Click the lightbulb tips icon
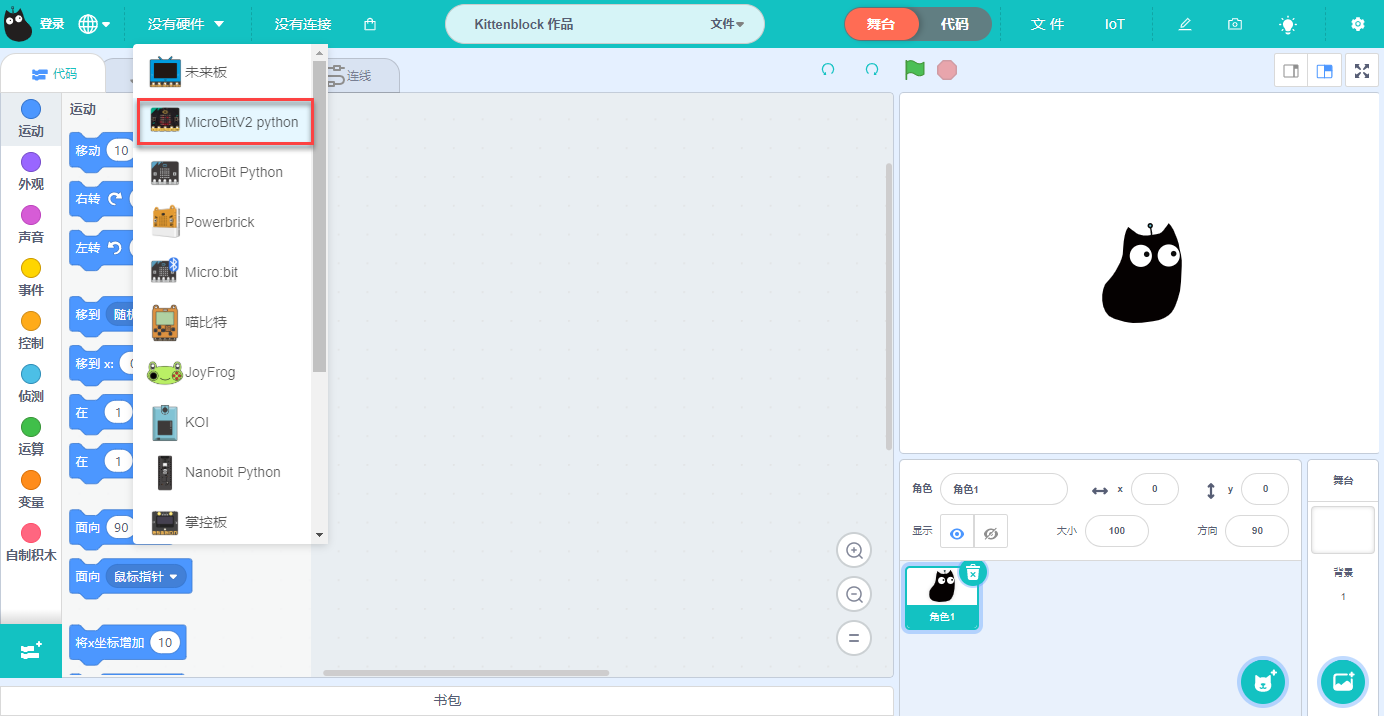This screenshot has height=716, width=1384. [x=1288, y=24]
